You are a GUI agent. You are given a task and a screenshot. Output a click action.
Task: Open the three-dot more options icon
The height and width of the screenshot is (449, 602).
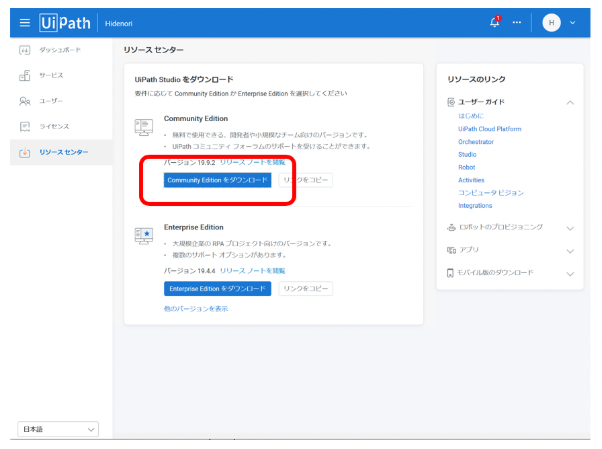point(516,23)
